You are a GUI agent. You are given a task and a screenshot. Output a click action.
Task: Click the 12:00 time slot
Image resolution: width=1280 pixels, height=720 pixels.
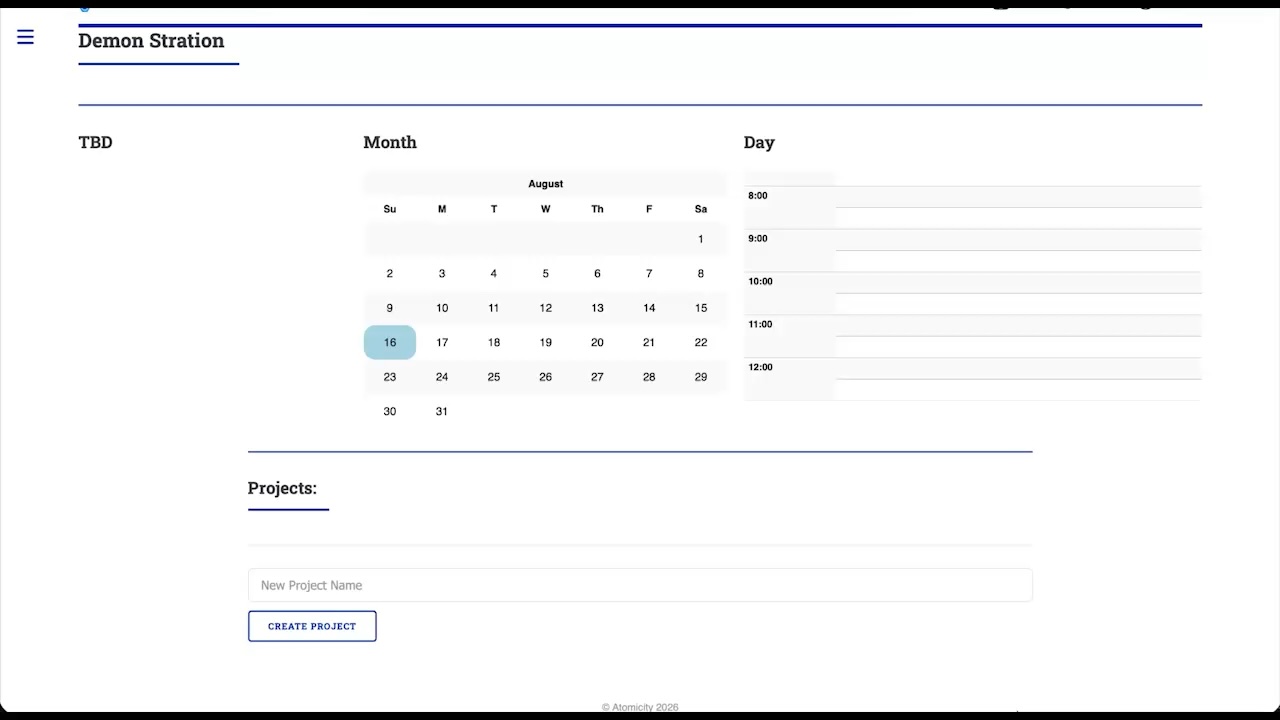tap(972, 369)
